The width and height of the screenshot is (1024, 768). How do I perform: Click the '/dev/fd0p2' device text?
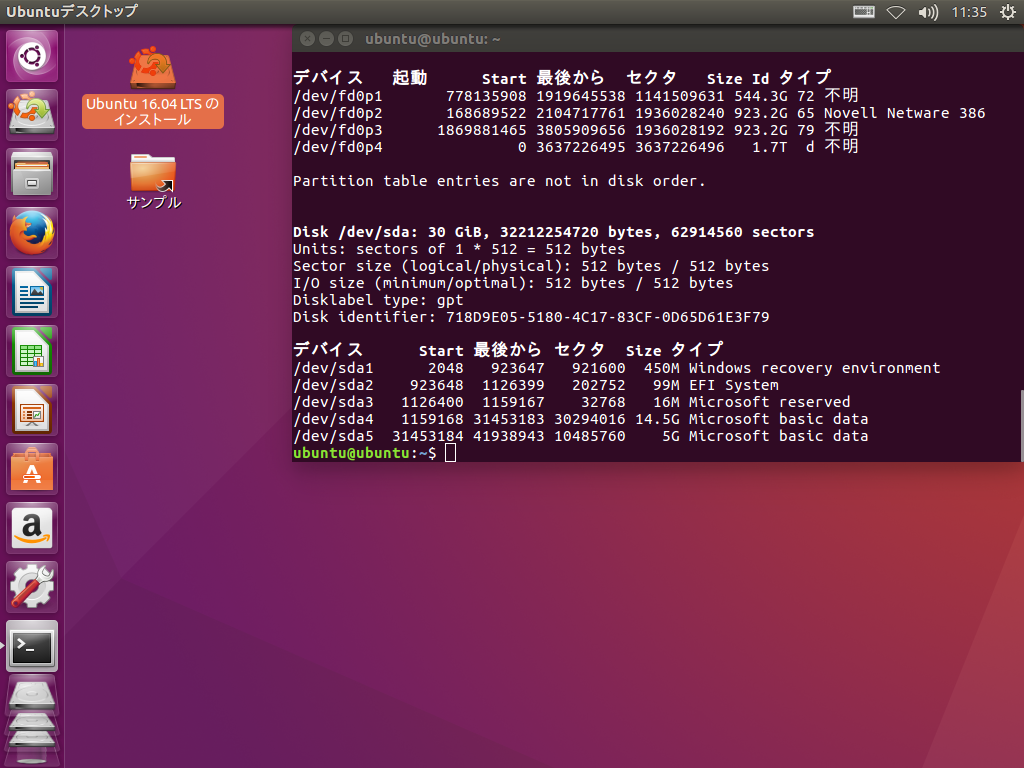pyautogui.click(x=338, y=113)
